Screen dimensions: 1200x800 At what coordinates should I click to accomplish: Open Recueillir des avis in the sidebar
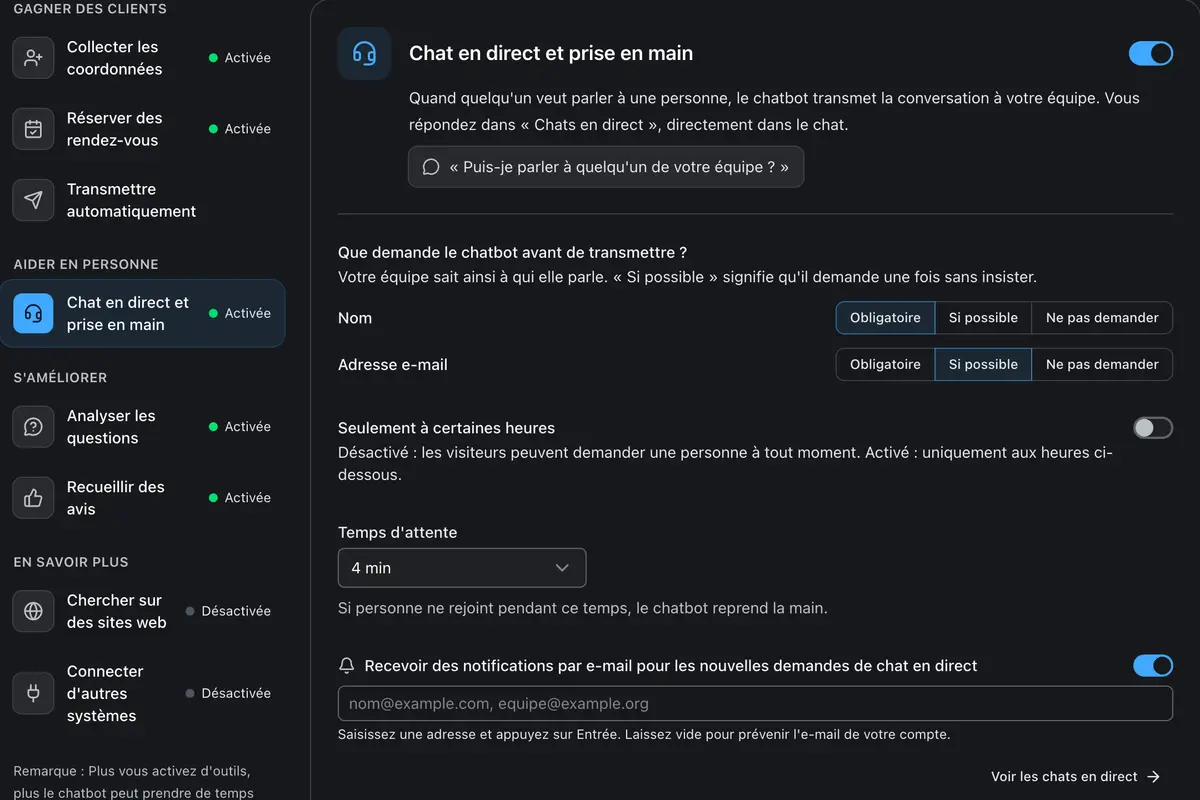(142, 498)
